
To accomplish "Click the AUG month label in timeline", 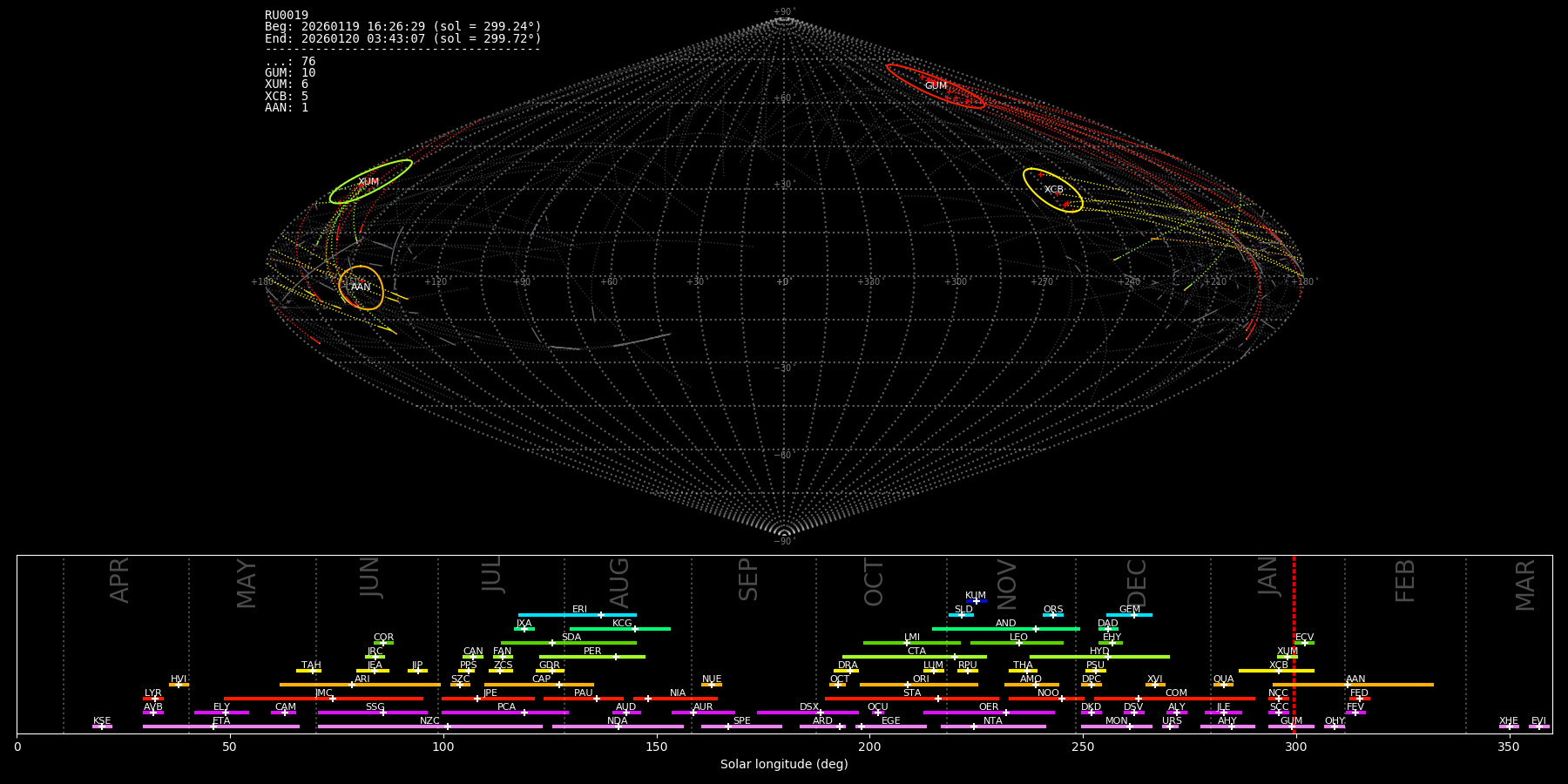I will click(619, 583).
